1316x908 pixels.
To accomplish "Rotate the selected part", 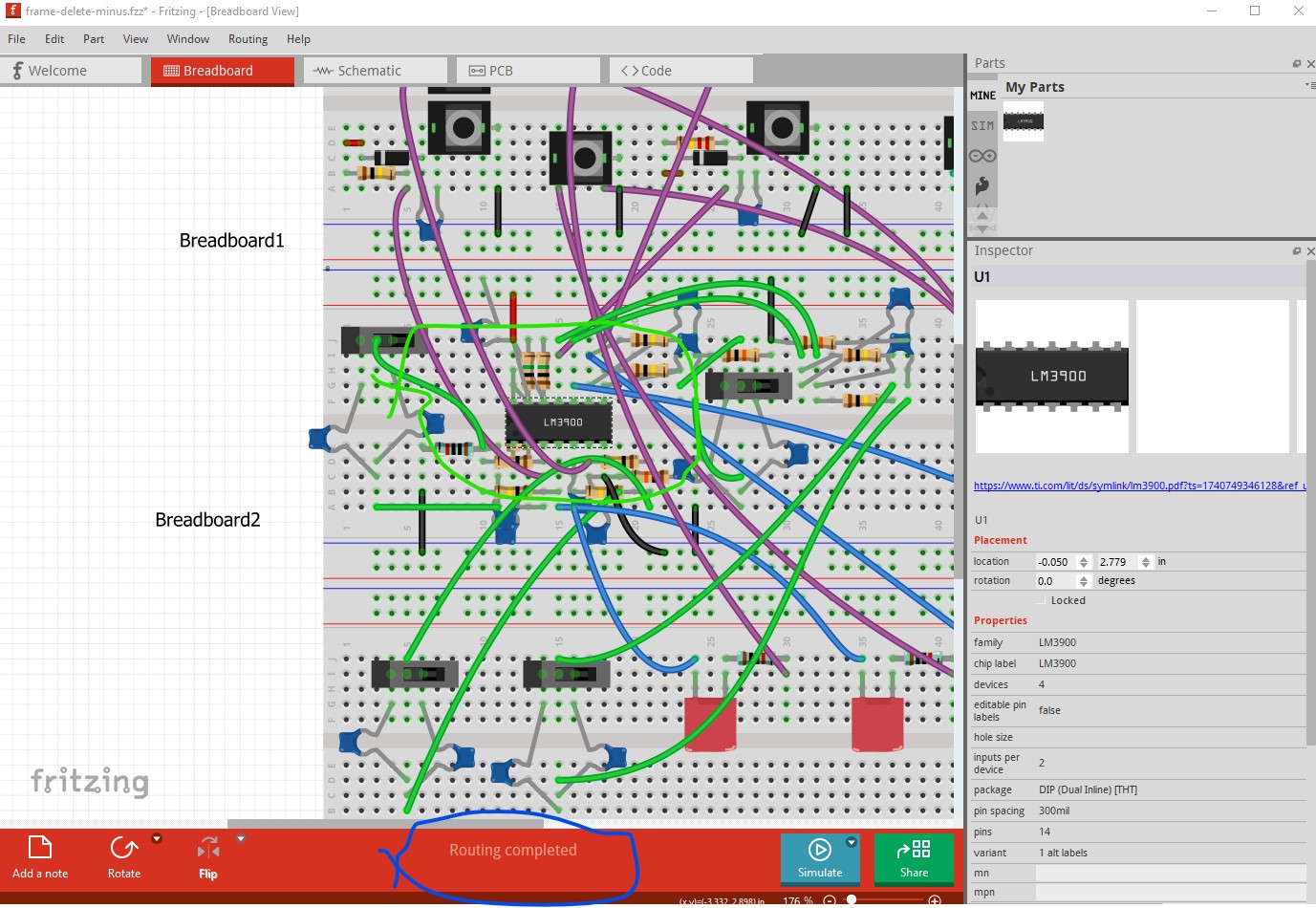I will click(x=124, y=856).
